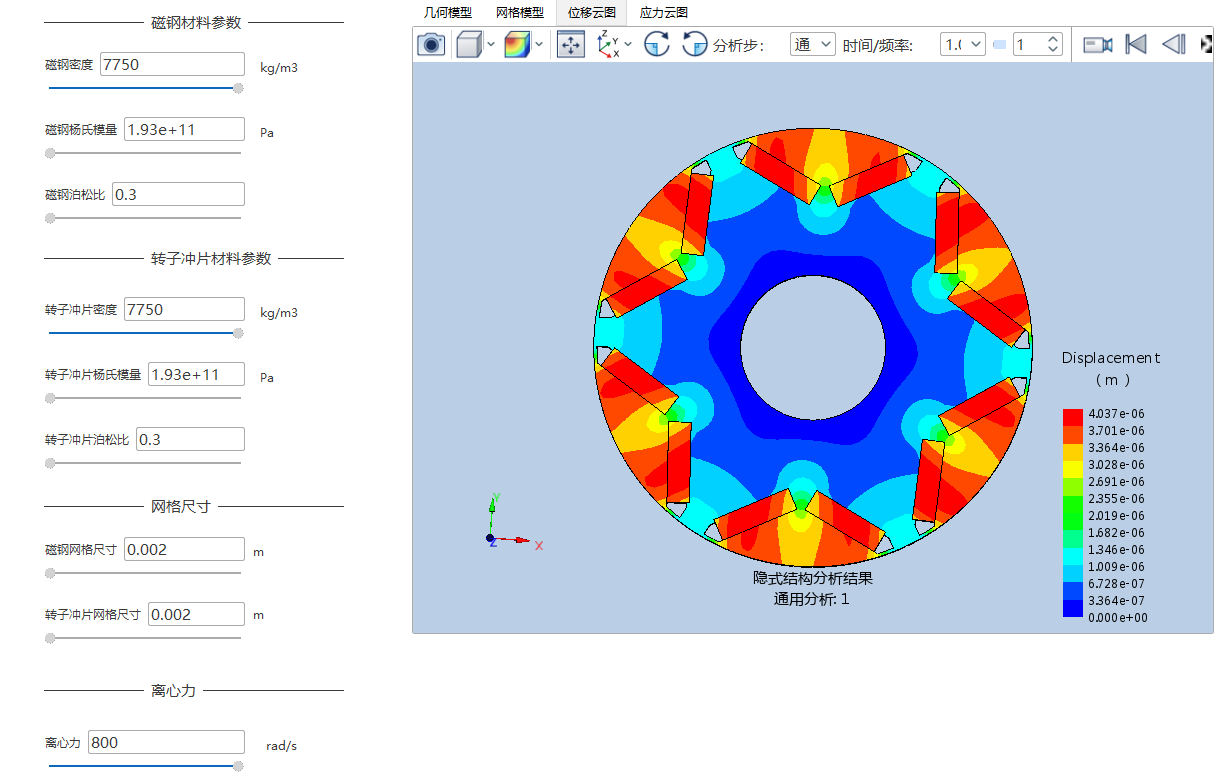Viewport: 1222px width, 777px height.
Task: Rotate view clockwise using rotate icon
Action: (x=656, y=44)
